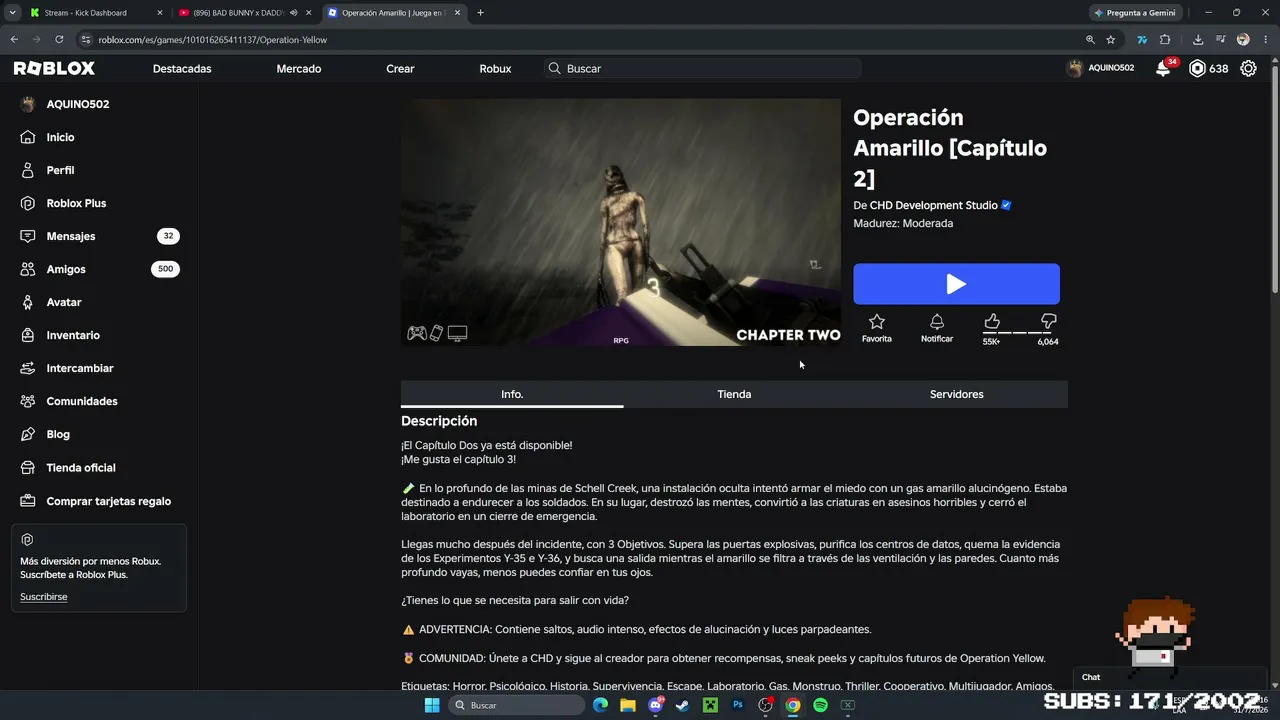Click the Inicio home icon in sidebar
The height and width of the screenshot is (720, 1280).
click(28, 137)
